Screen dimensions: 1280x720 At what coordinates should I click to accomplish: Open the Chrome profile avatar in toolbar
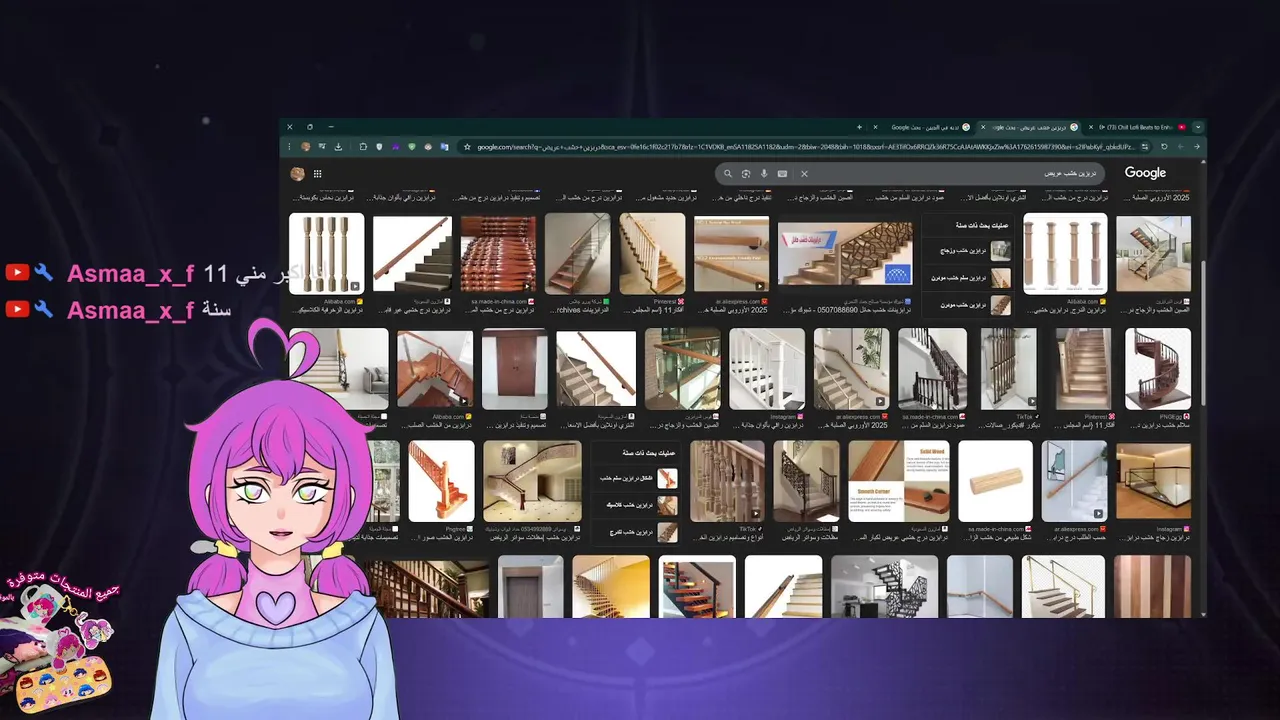(x=306, y=147)
